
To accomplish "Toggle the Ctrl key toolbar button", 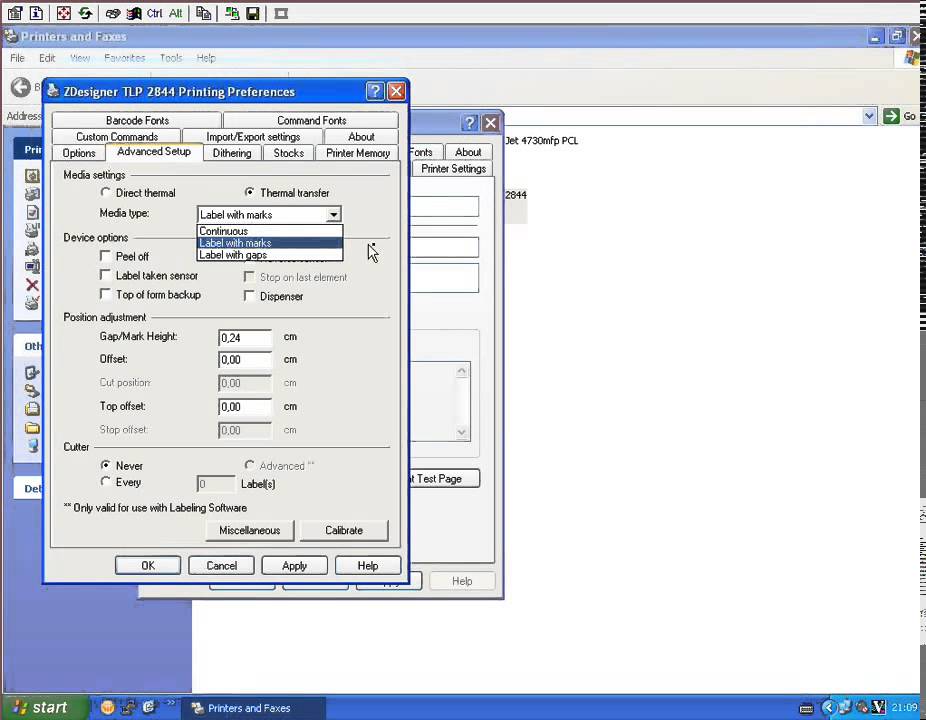I will [155, 13].
